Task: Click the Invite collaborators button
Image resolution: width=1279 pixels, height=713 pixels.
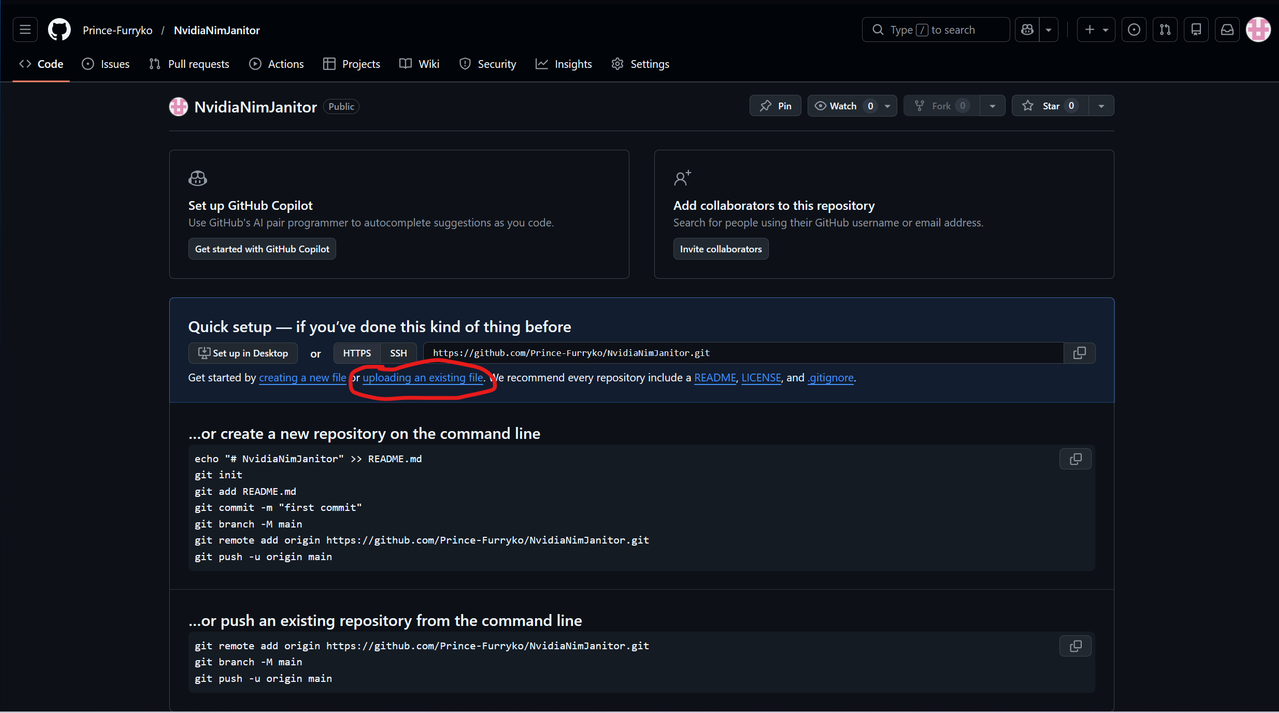Action: tap(721, 249)
